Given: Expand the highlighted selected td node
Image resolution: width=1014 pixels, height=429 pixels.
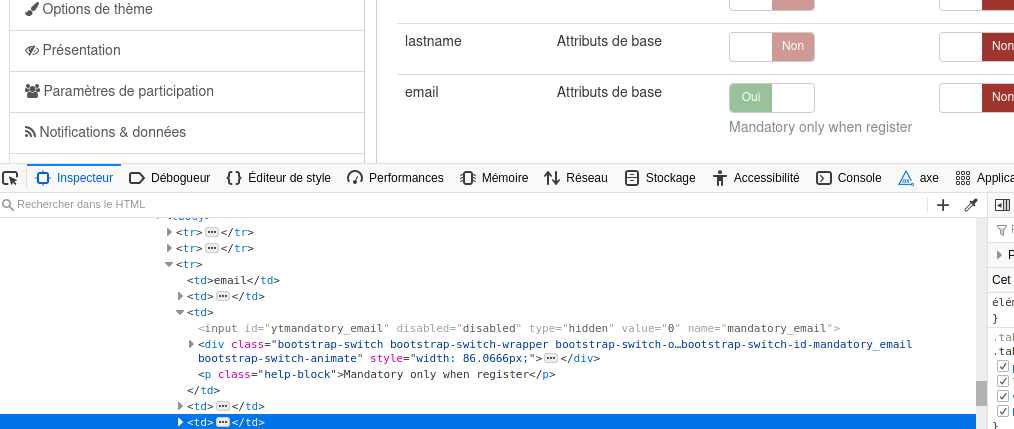Looking at the screenshot, I should tap(180, 422).
